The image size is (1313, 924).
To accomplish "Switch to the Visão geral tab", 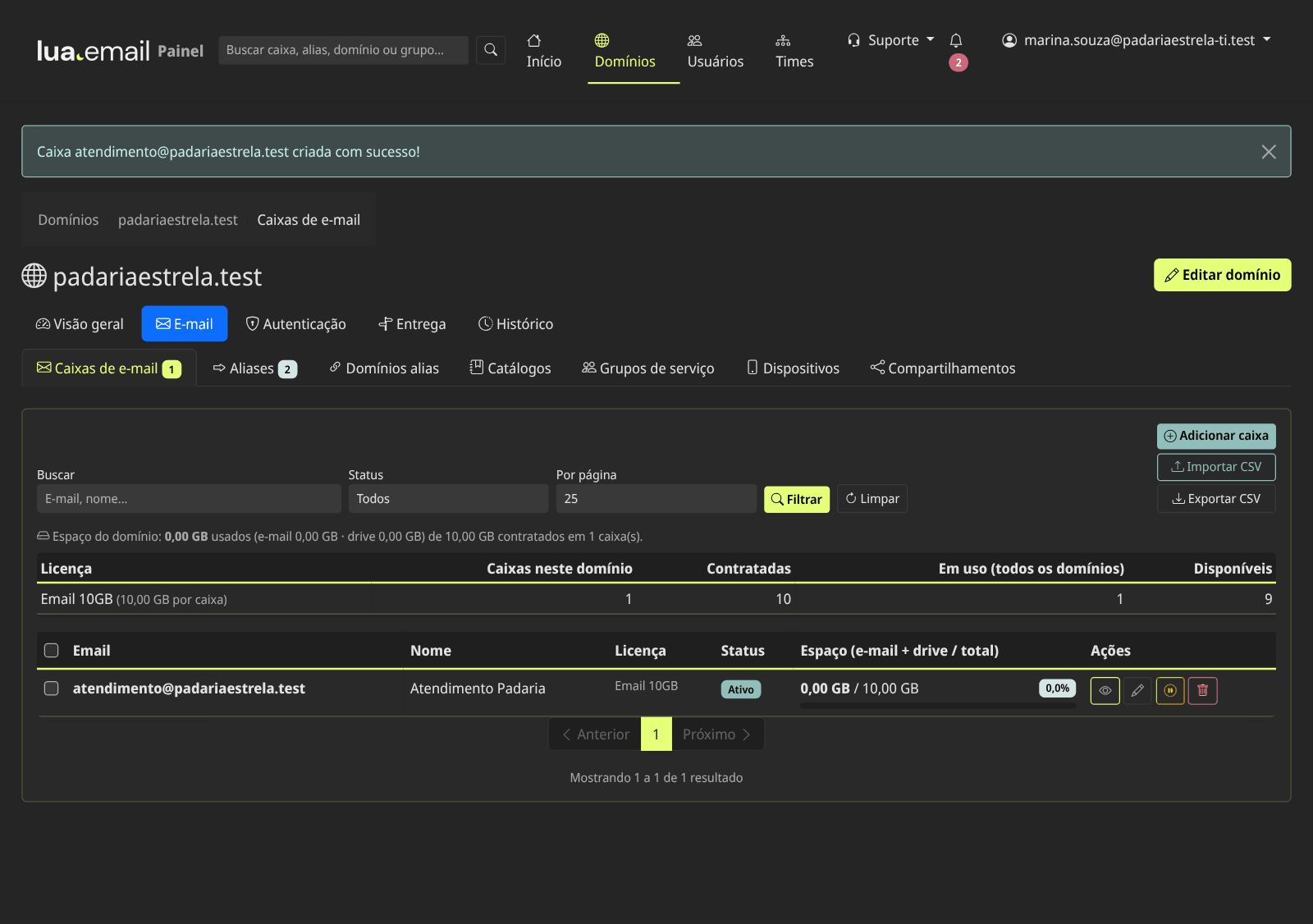I will [x=80, y=324].
